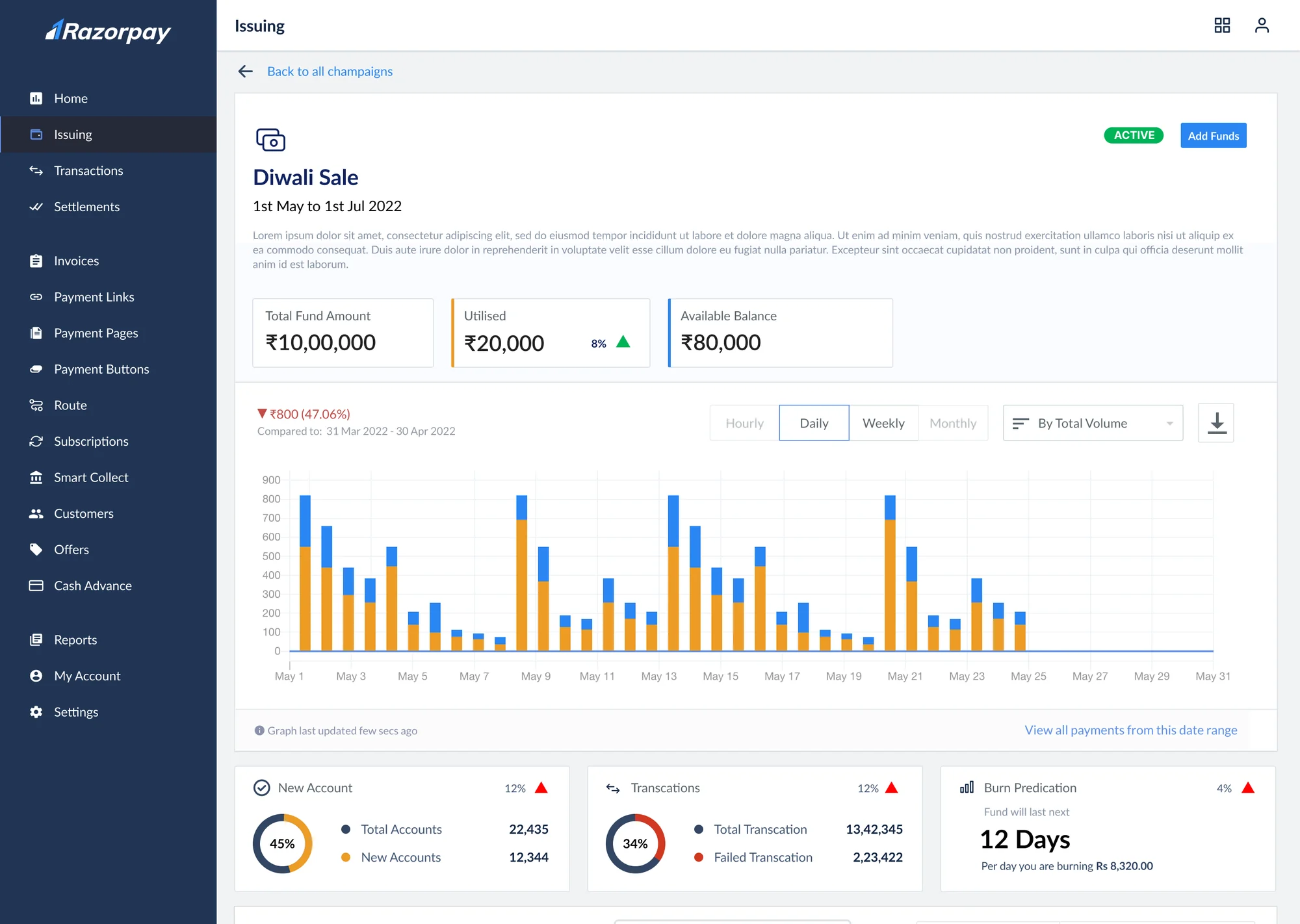Click the Home sidebar icon

pyautogui.click(x=36, y=98)
